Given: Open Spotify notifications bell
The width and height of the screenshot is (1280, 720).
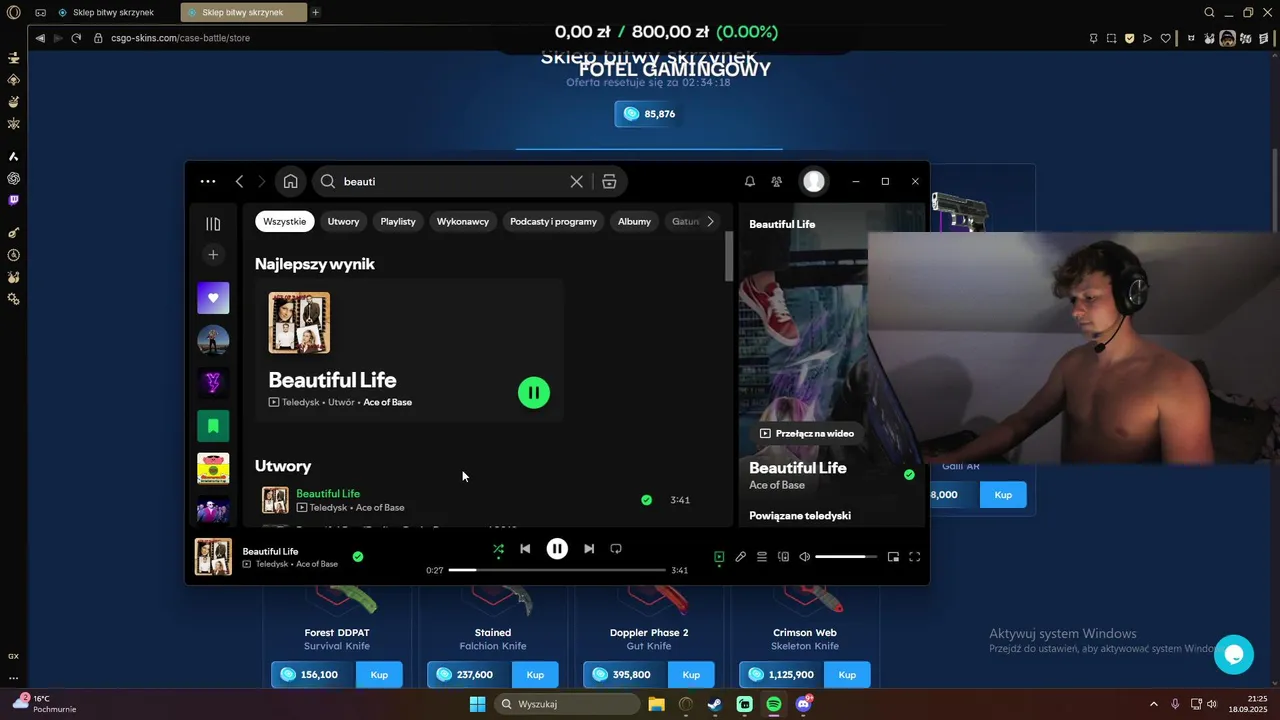Looking at the screenshot, I should (750, 182).
